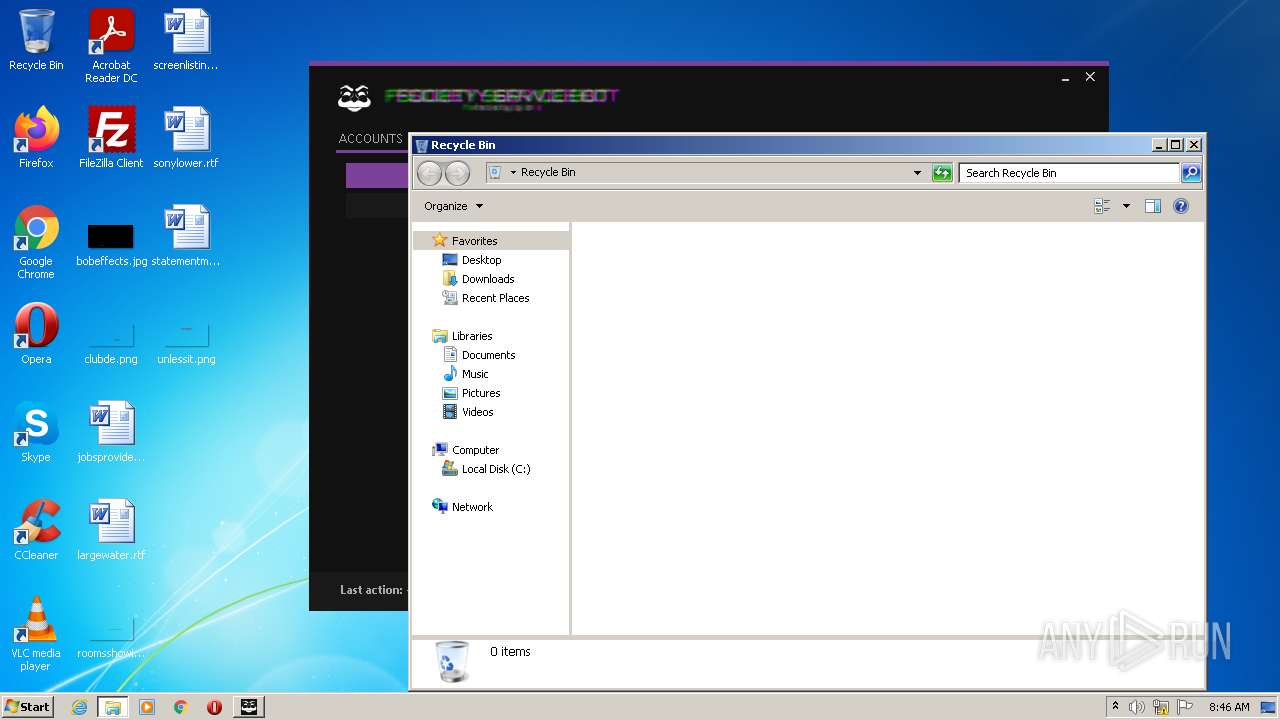The height and width of the screenshot is (720, 1280).
Task: Open the CCleaner desktop shortcut
Action: [x=36, y=530]
